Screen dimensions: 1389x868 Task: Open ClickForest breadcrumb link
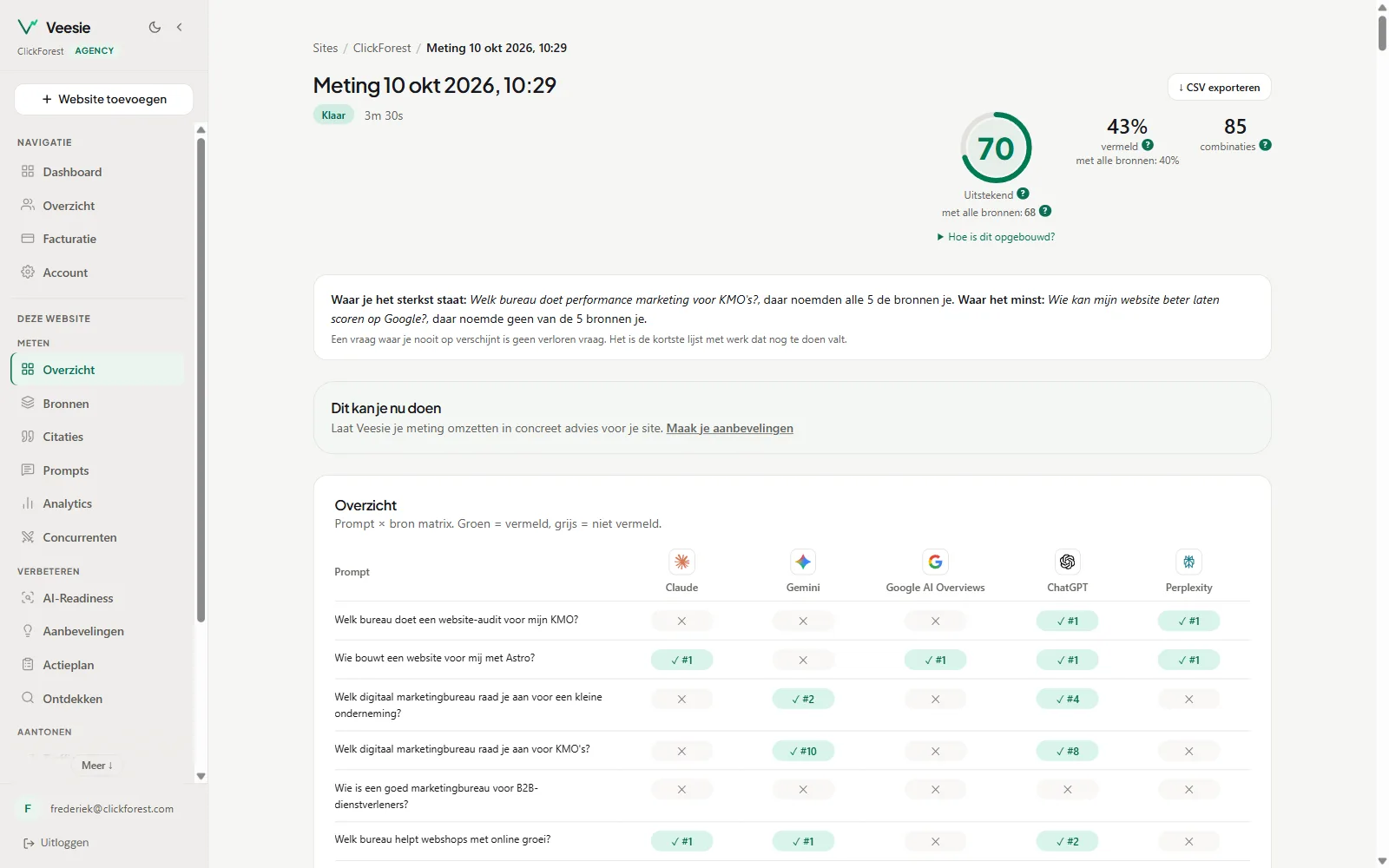(382, 48)
